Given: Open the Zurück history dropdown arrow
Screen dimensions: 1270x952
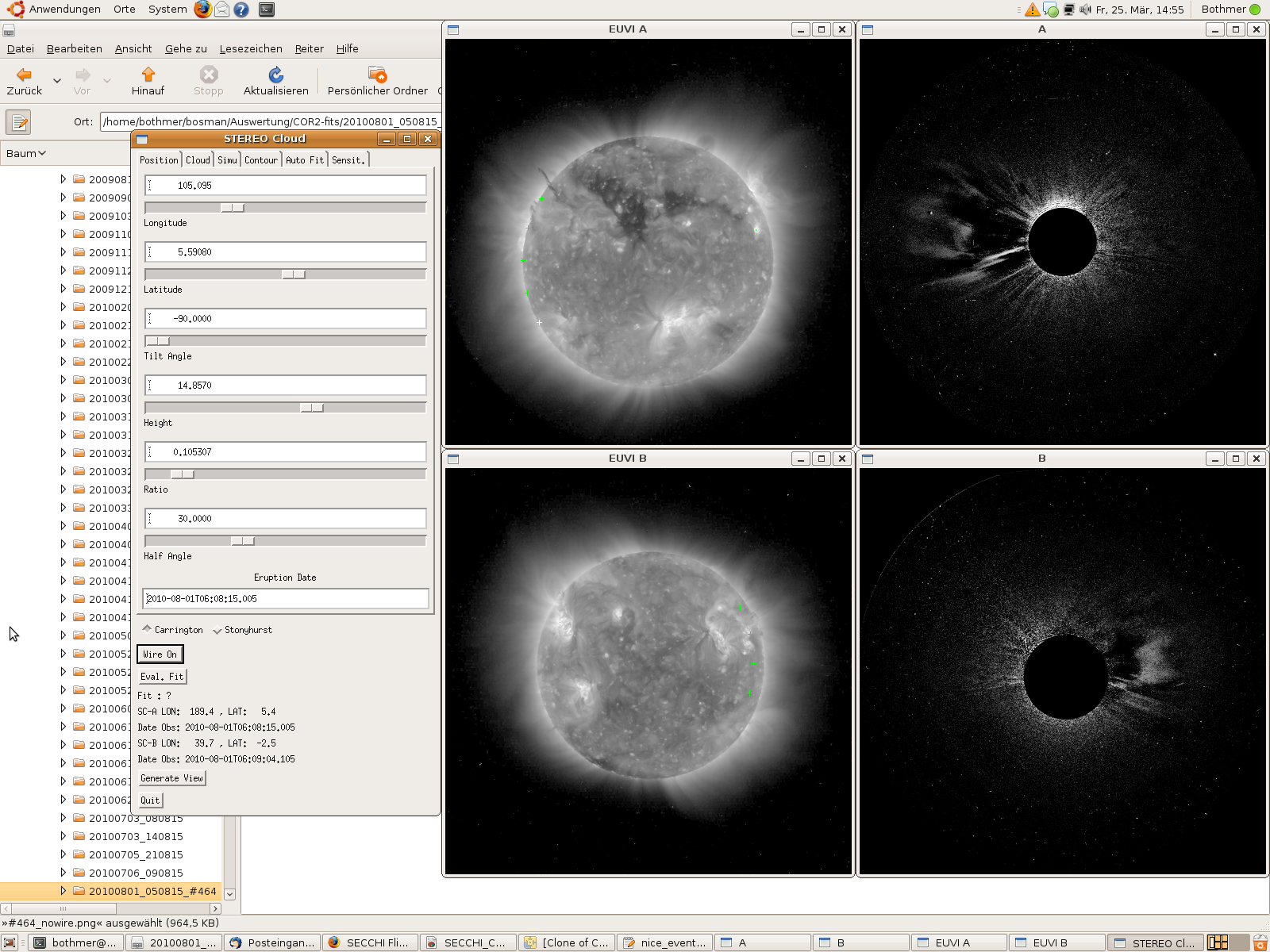Looking at the screenshot, I should [57, 81].
